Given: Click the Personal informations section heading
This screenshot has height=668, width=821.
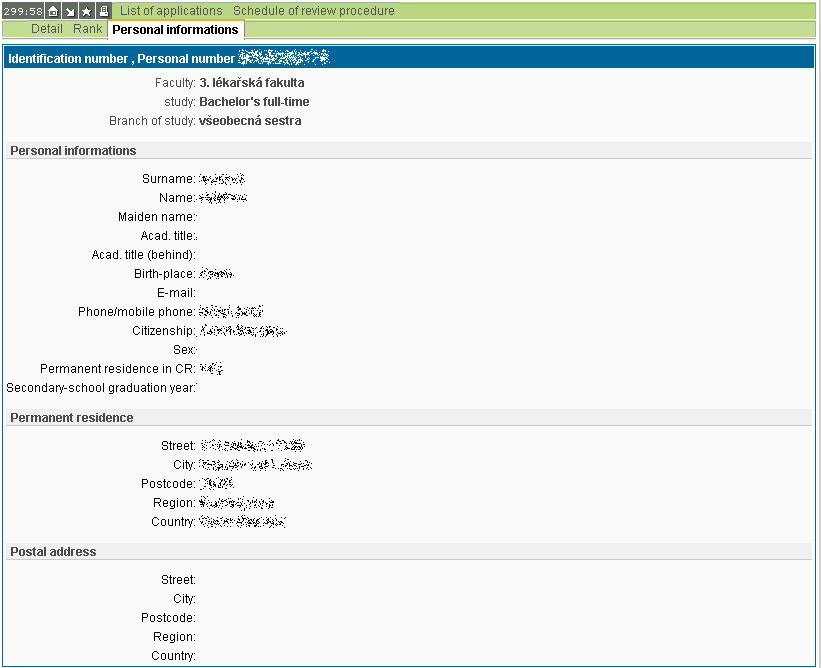Looking at the screenshot, I should click(x=73, y=151).
